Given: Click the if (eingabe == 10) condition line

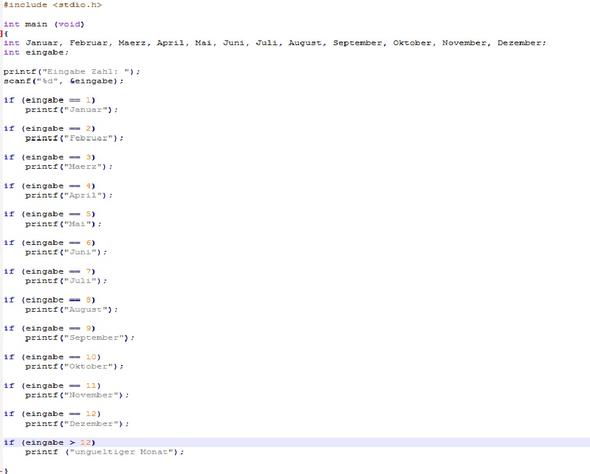Looking at the screenshot, I should [x=52, y=357].
